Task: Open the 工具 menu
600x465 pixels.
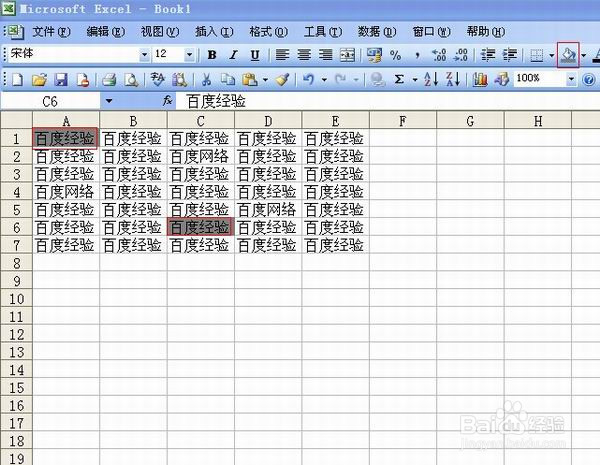Action: pos(323,31)
